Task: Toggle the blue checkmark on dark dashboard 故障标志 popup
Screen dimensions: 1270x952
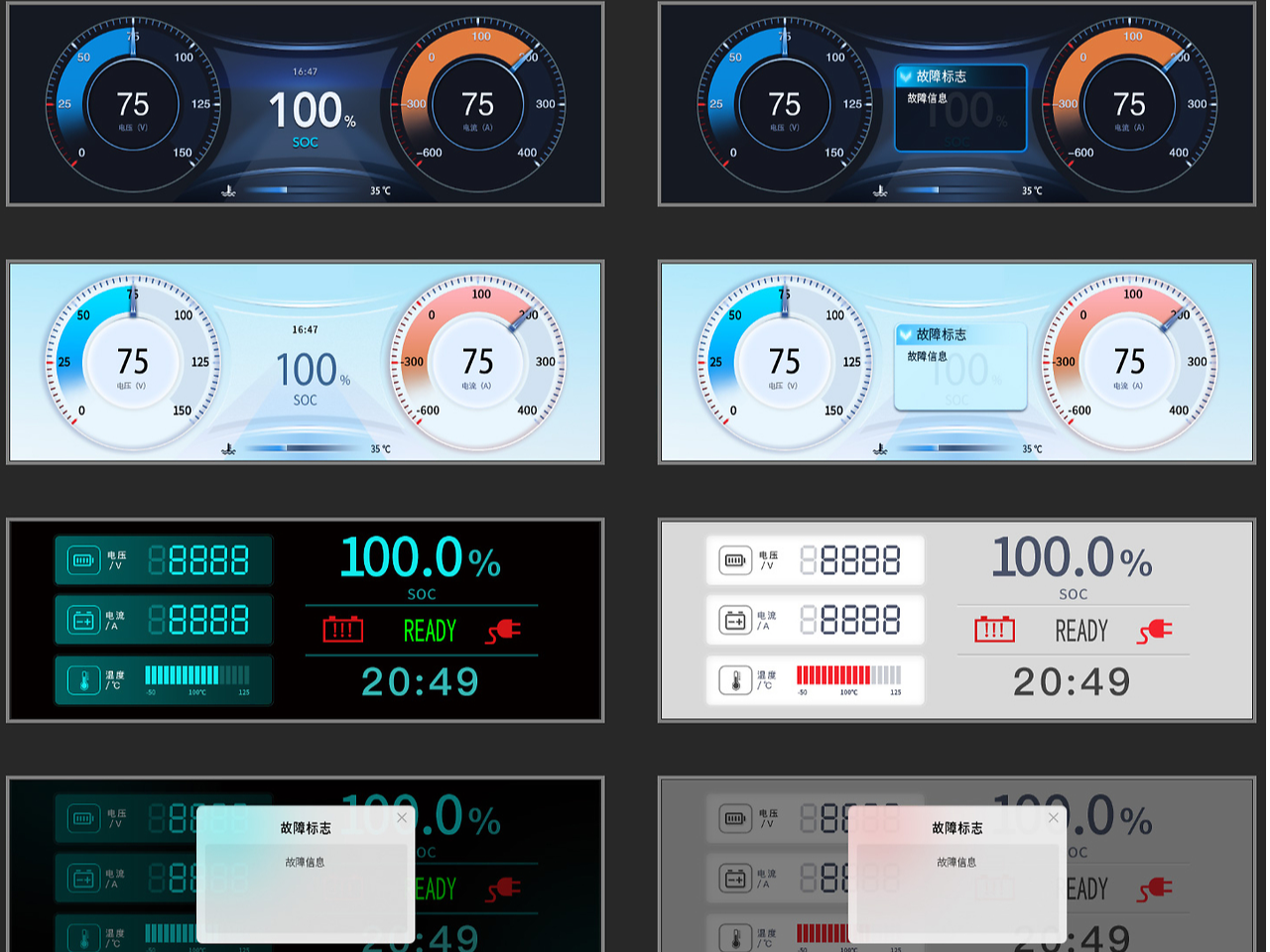Action: (x=904, y=76)
